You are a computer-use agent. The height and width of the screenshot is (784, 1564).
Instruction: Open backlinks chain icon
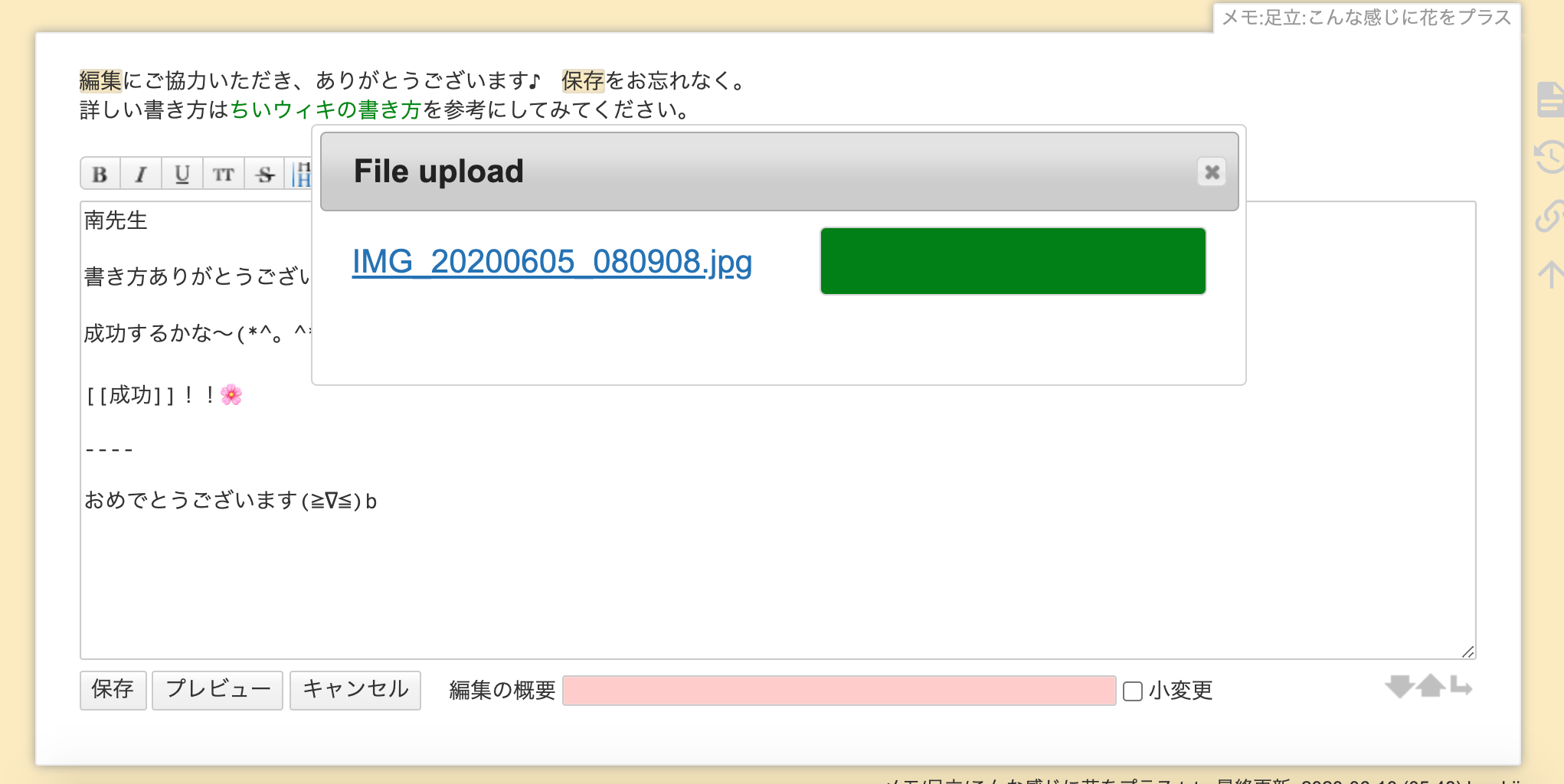point(1550,216)
